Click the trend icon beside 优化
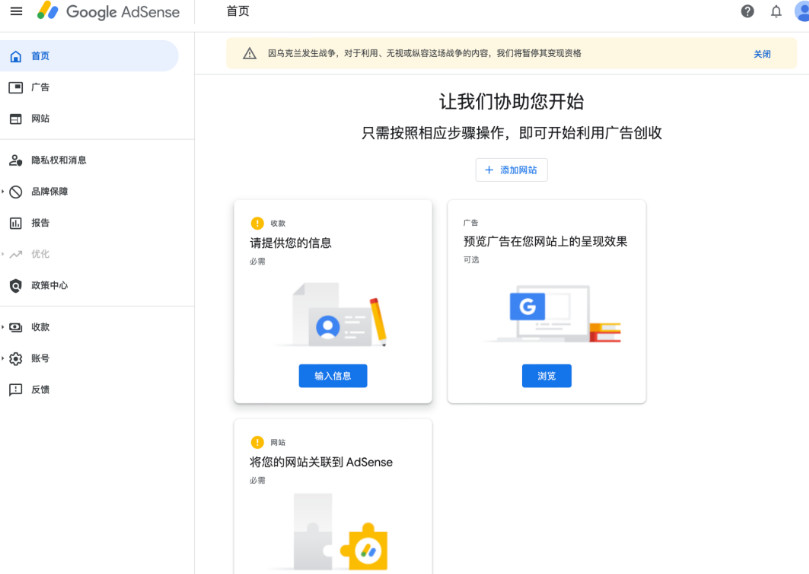 click(x=16, y=254)
